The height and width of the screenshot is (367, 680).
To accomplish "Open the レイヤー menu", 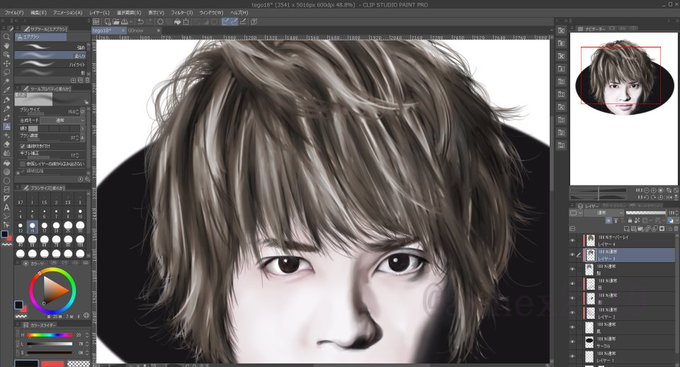I will 99,13.
